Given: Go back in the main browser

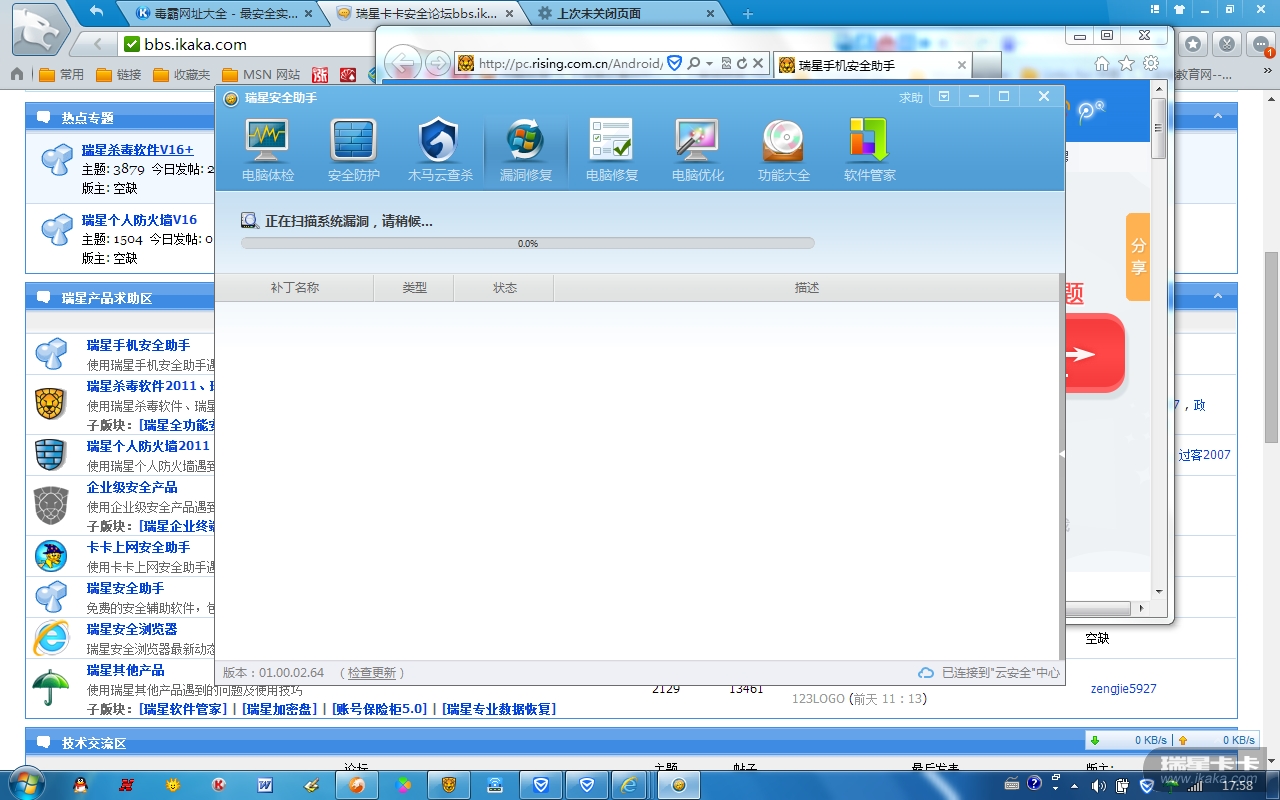Looking at the screenshot, I should click(x=97, y=44).
